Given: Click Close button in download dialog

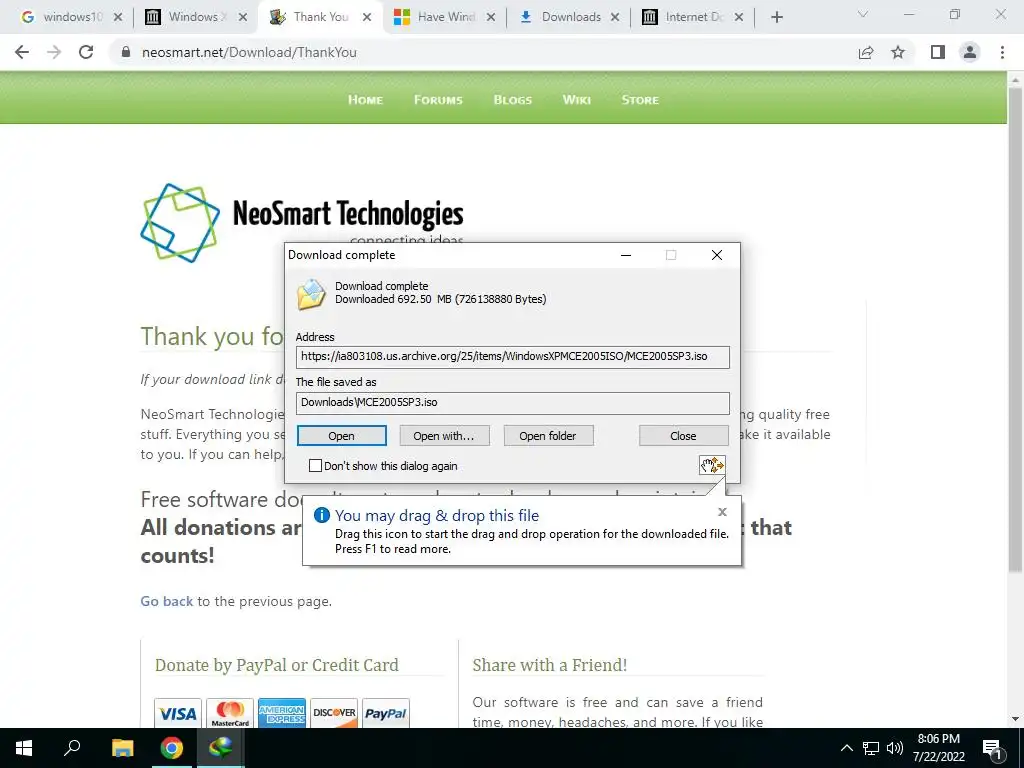Looking at the screenshot, I should [683, 436].
